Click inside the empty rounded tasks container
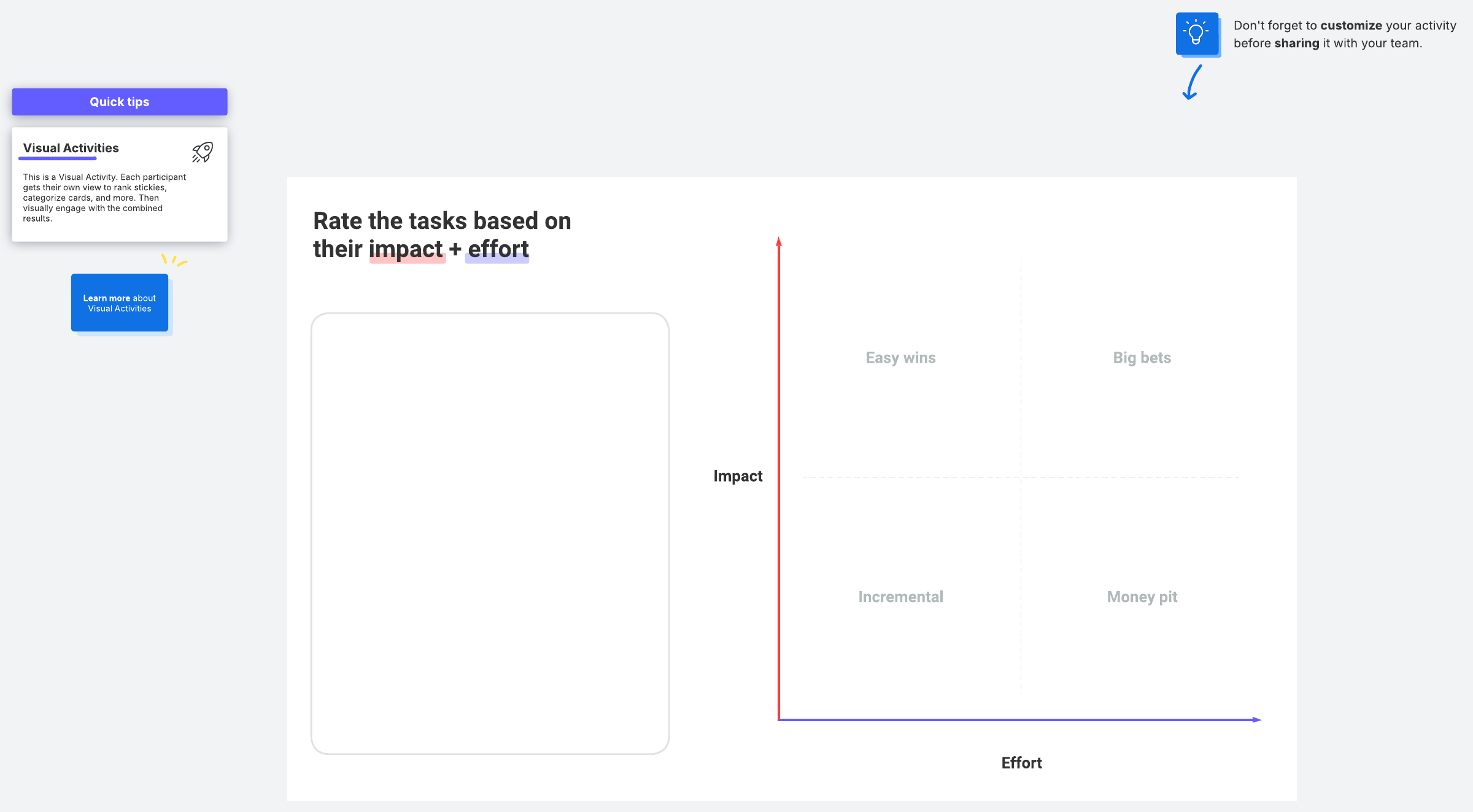Image resolution: width=1473 pixels, height=812 pixels. [x=490, y=533]
